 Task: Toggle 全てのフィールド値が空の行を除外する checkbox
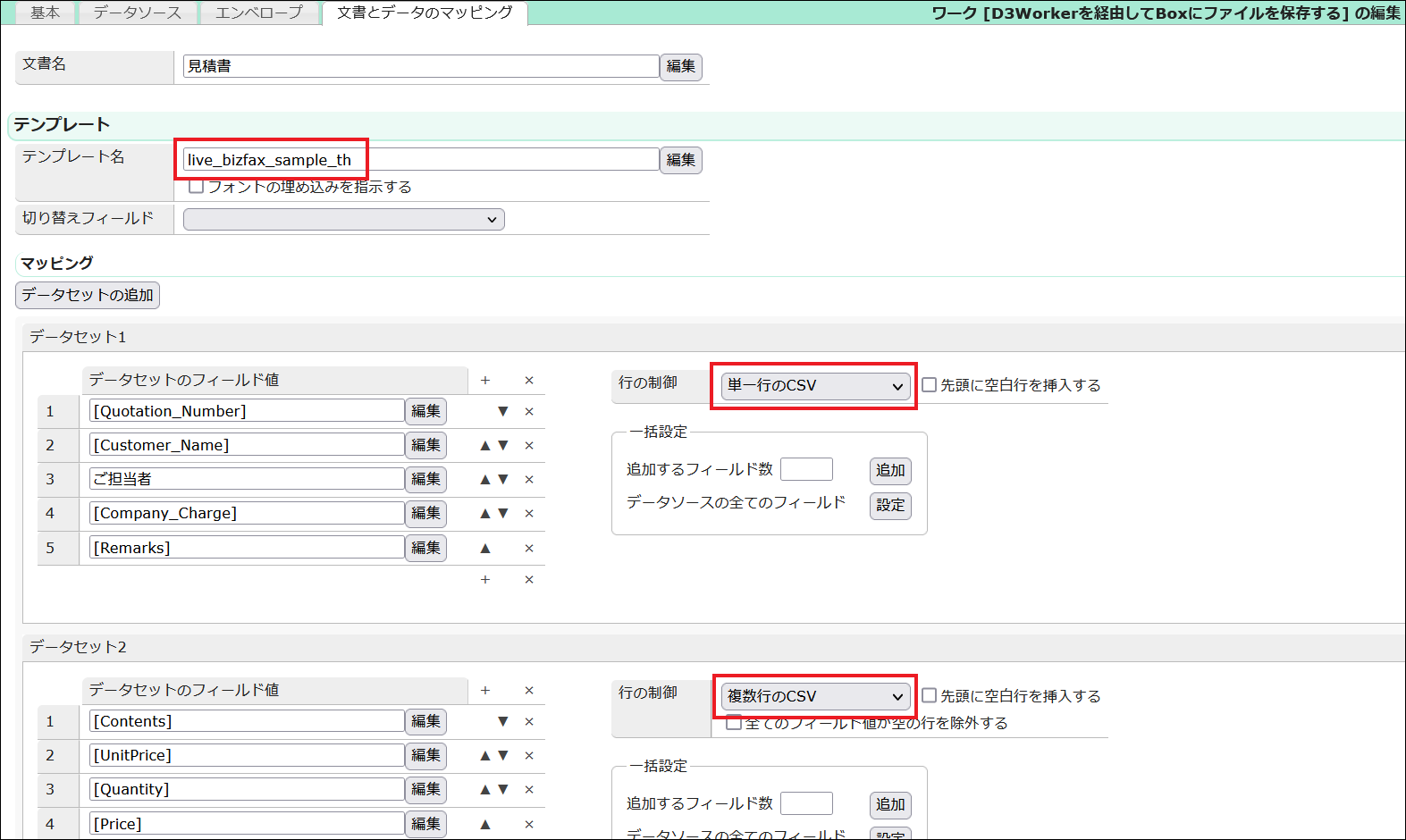tap(734, 723)
